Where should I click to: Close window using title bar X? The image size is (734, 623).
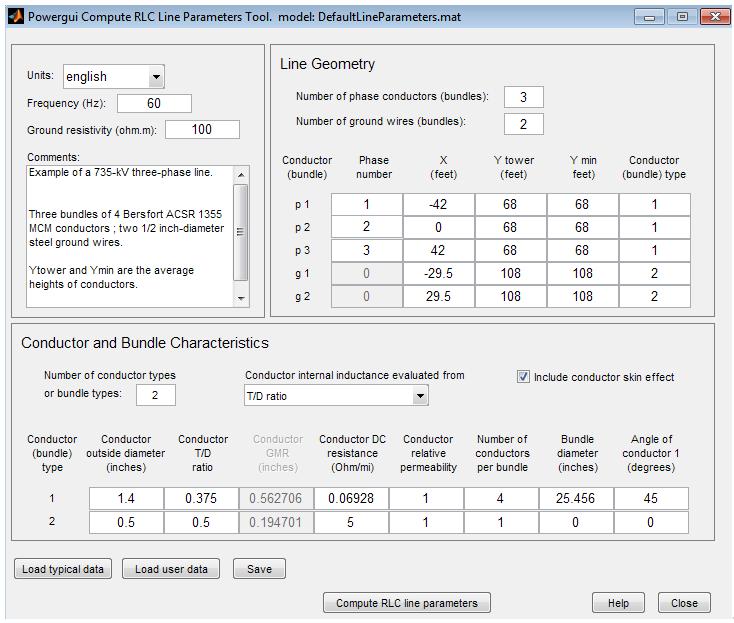pos(715,17)
